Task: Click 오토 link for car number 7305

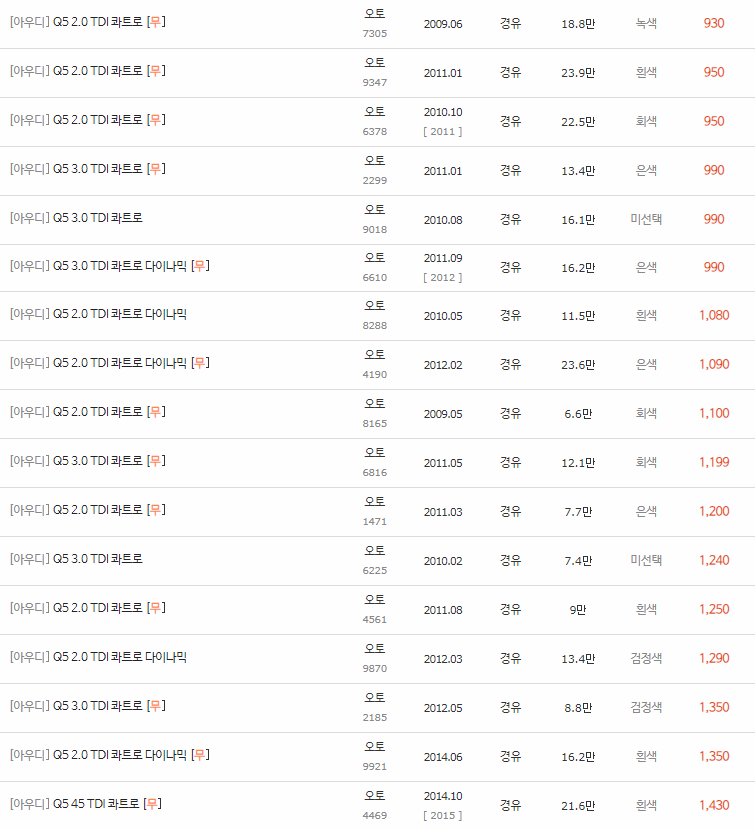Action: point(374,15)
